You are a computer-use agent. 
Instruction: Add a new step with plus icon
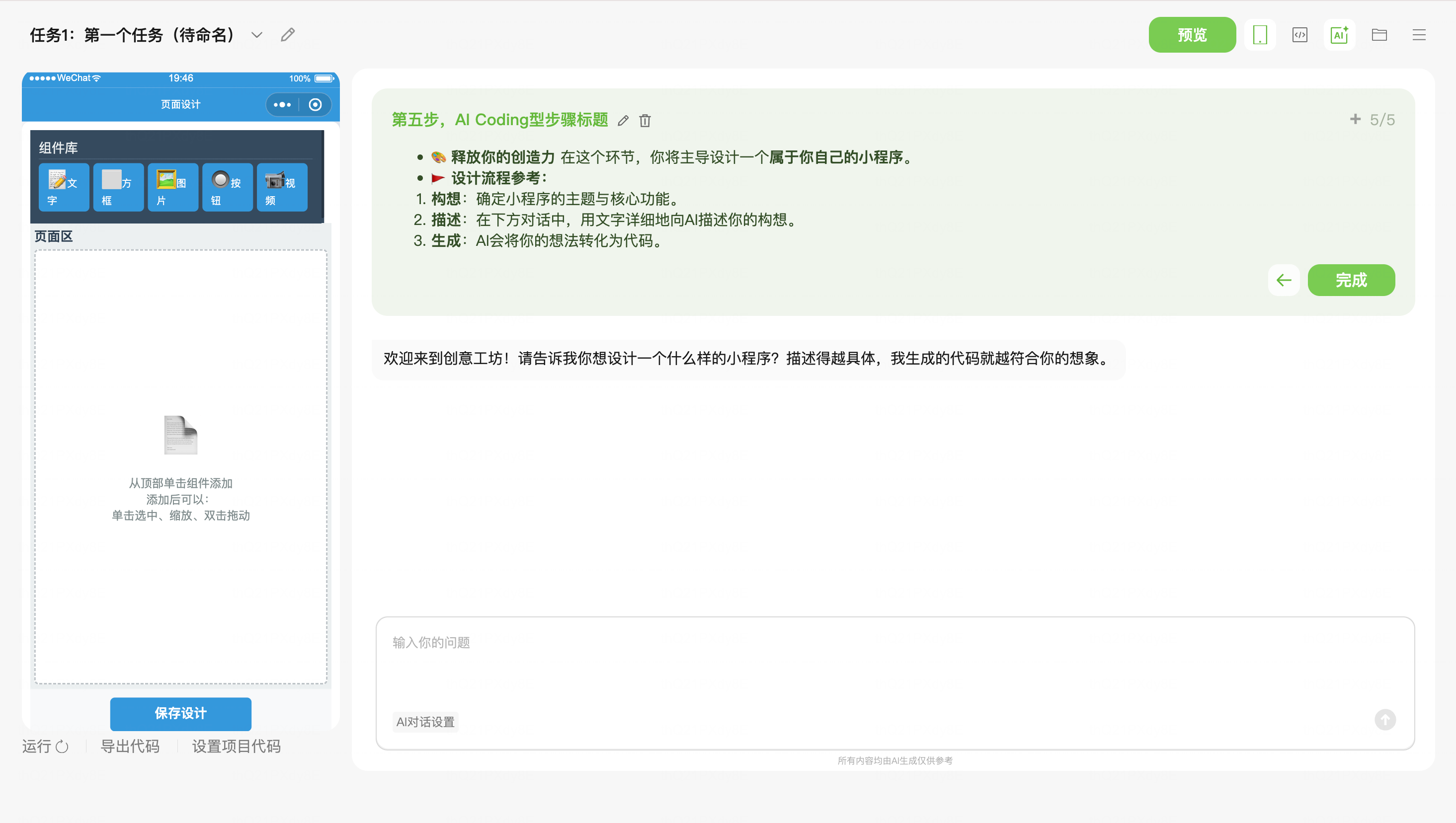(x=1355, y=119)
